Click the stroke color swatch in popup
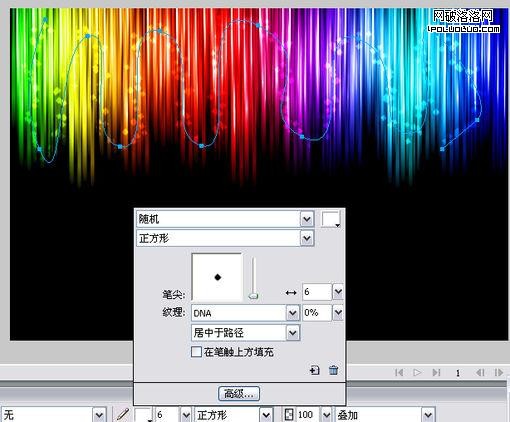 (331, 219)
